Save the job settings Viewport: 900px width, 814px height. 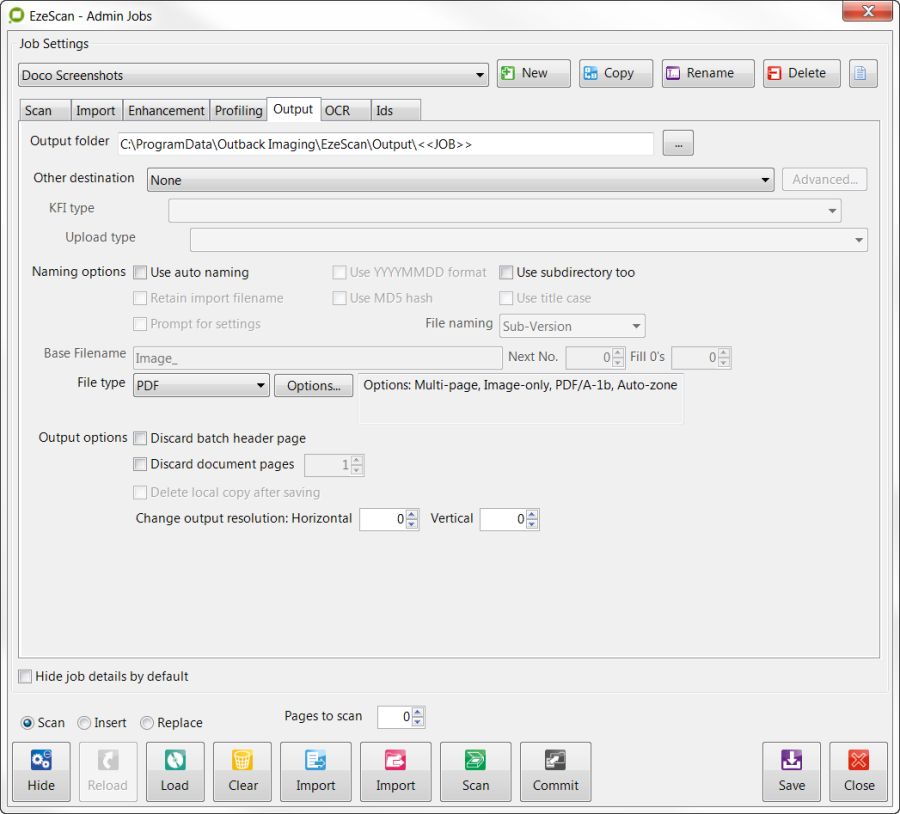click(x=791, y=771)
